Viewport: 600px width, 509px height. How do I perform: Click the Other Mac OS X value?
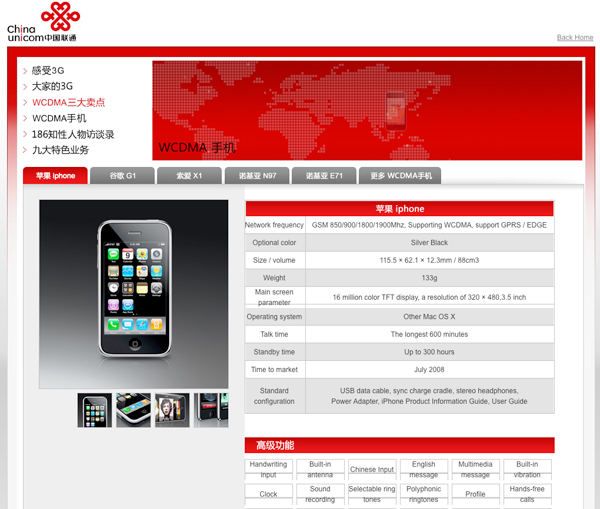pyautogui.click(x=429, y=316)
